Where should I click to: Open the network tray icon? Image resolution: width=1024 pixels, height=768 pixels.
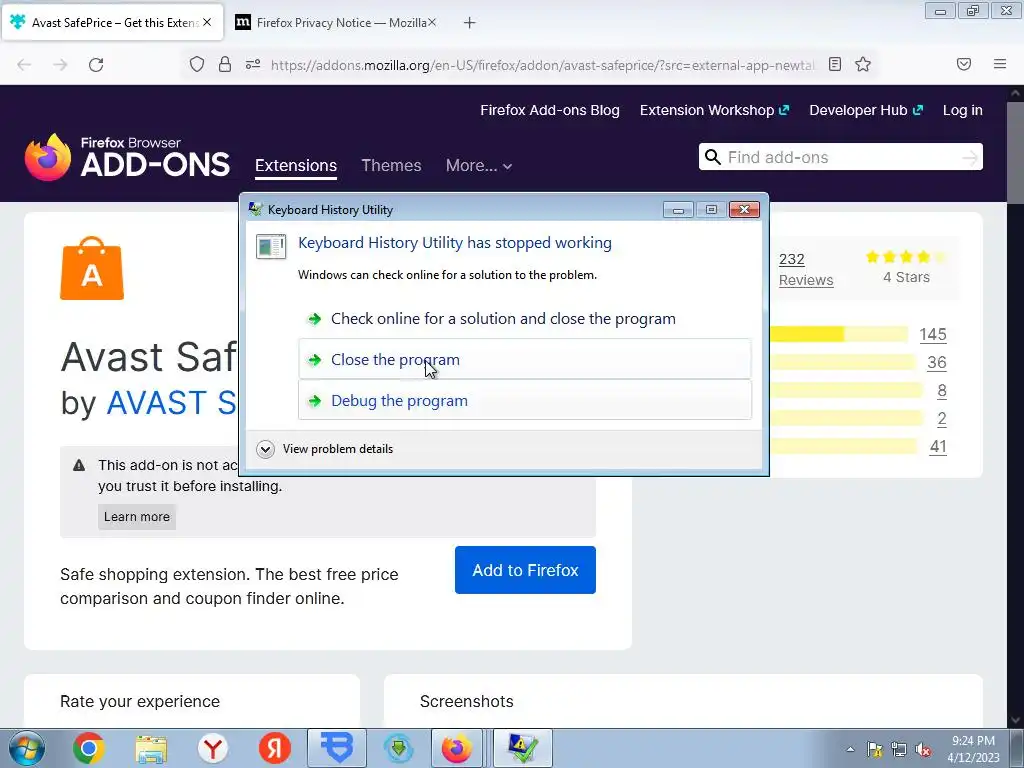[x=899, y=749]
